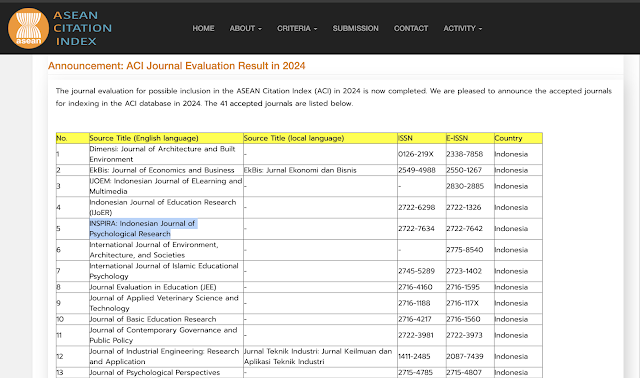The image size is (640, 378).
Task: Click E-ISSN value 2716-1595
Action: coord(463,287)
